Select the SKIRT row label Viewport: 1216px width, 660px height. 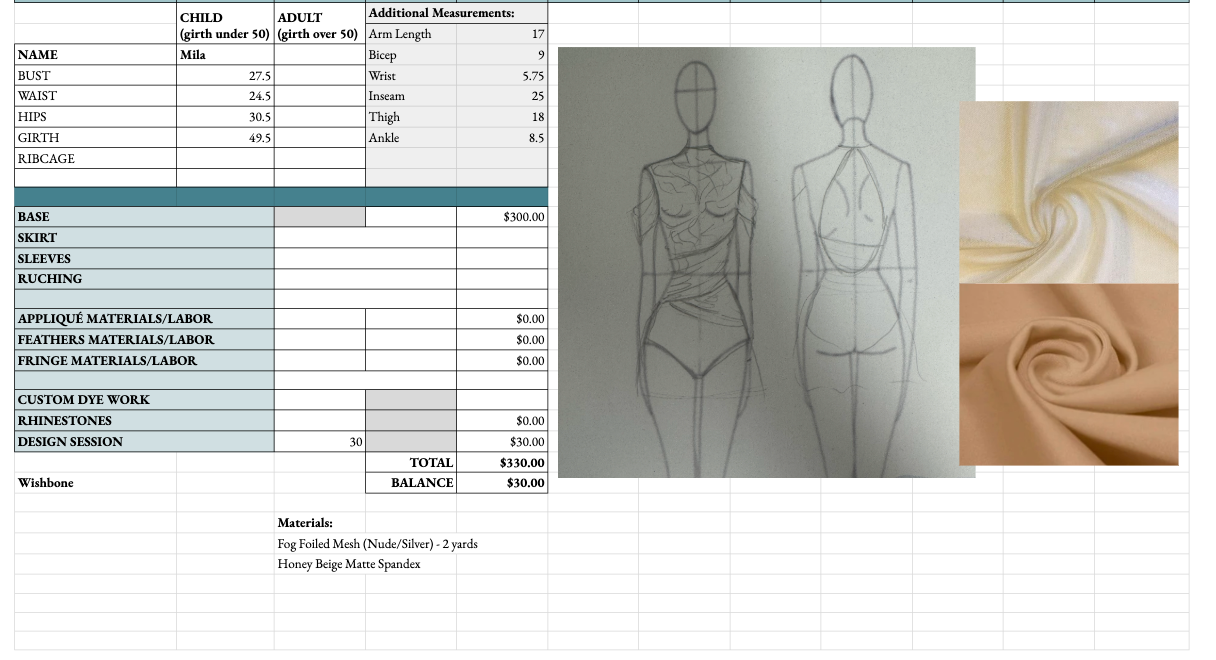[145, 238]
